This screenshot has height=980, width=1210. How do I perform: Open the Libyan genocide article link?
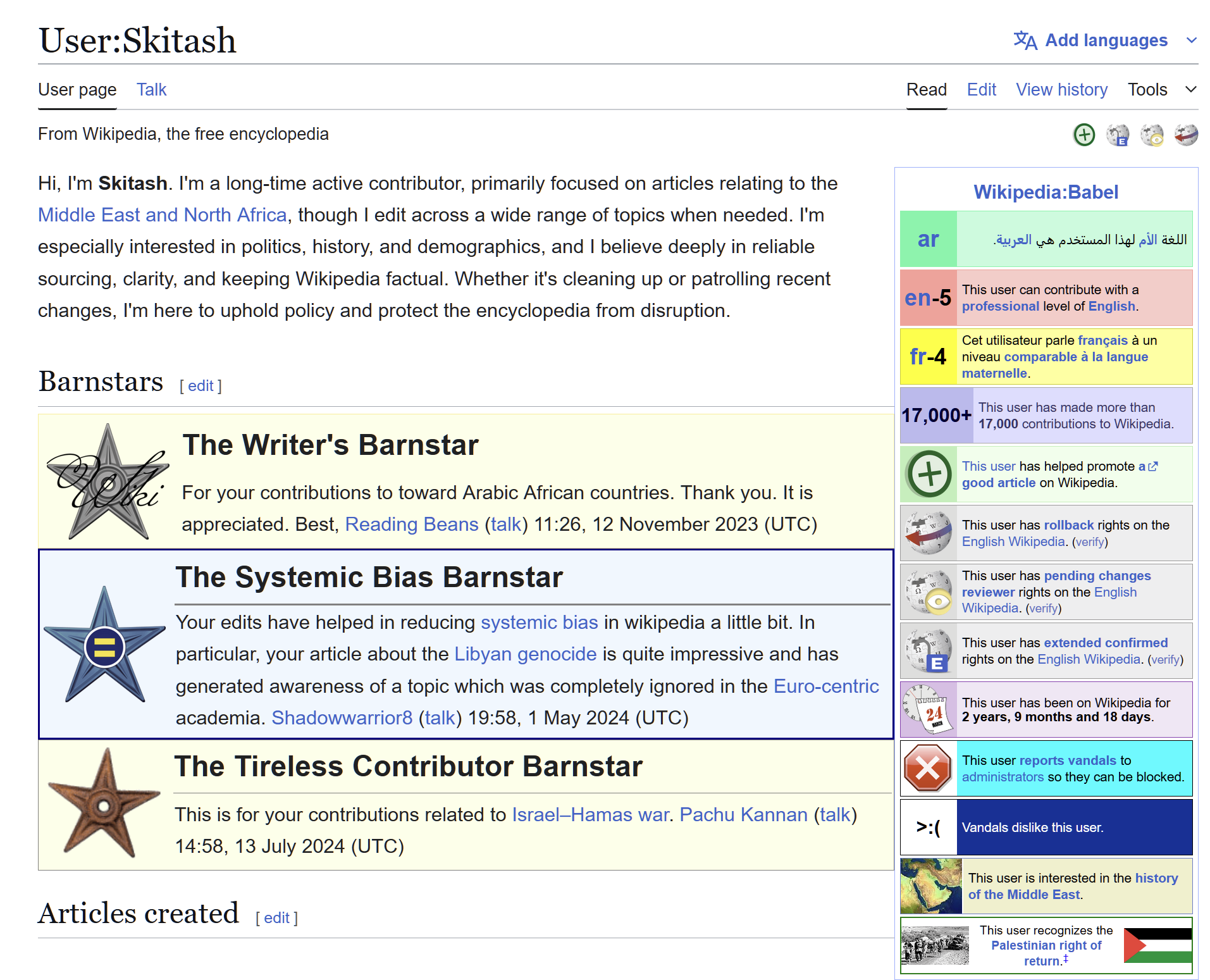(526, 654)
